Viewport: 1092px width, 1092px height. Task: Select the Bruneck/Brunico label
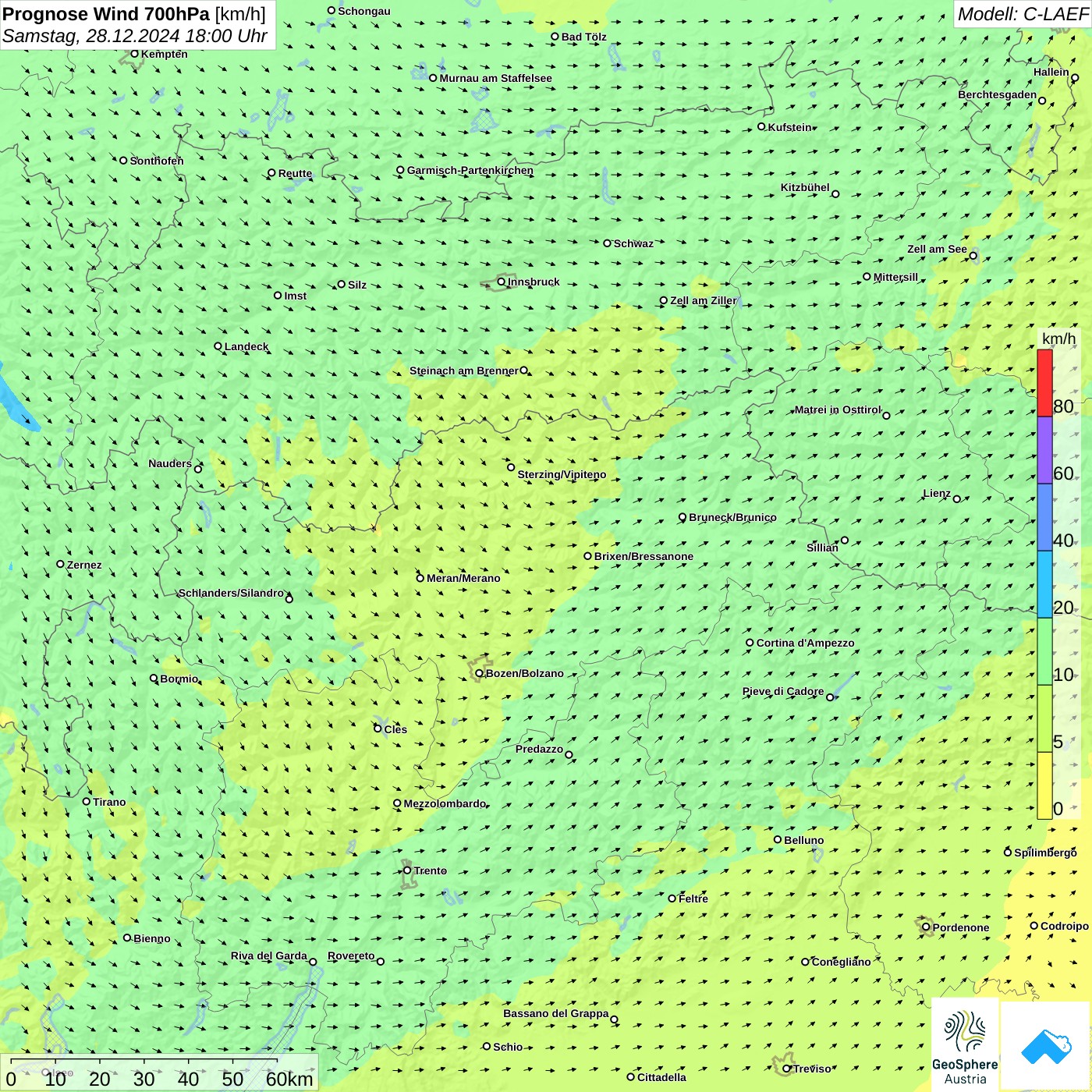(x=732, y=517)
